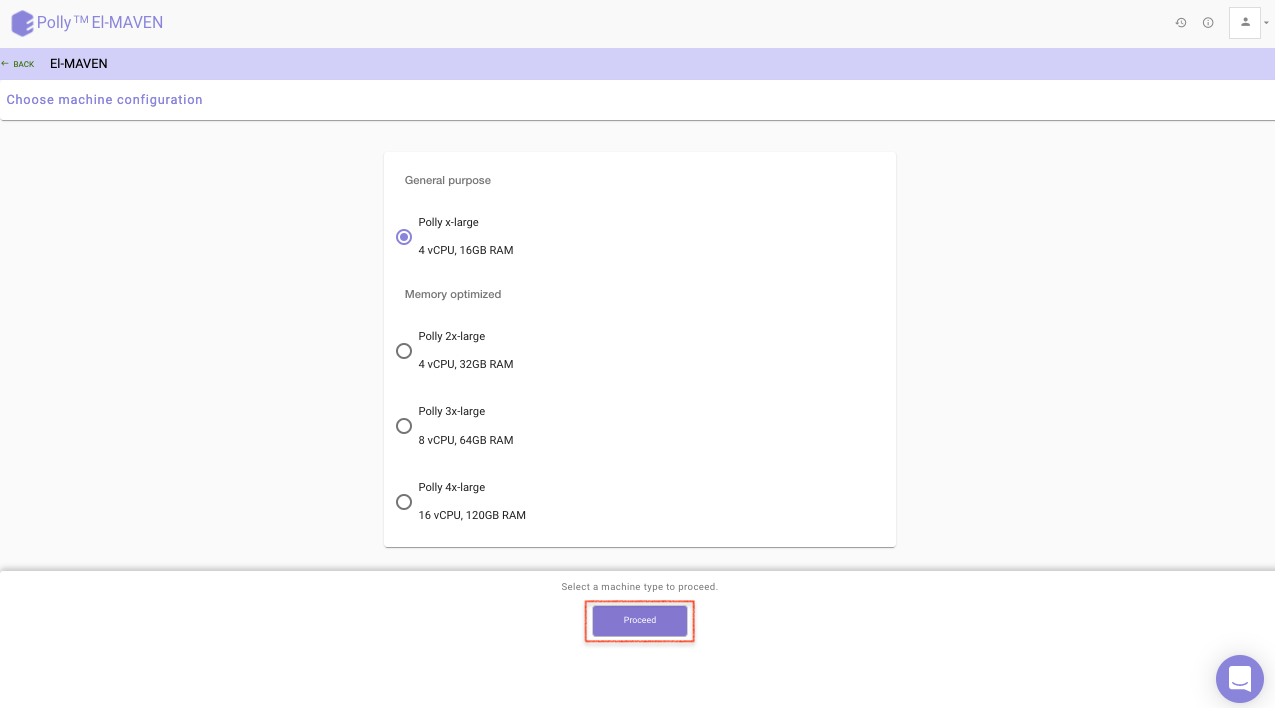Click the '16 vCPU, 120GB RAM' text
1275x708 pixels.
(472, 516)
